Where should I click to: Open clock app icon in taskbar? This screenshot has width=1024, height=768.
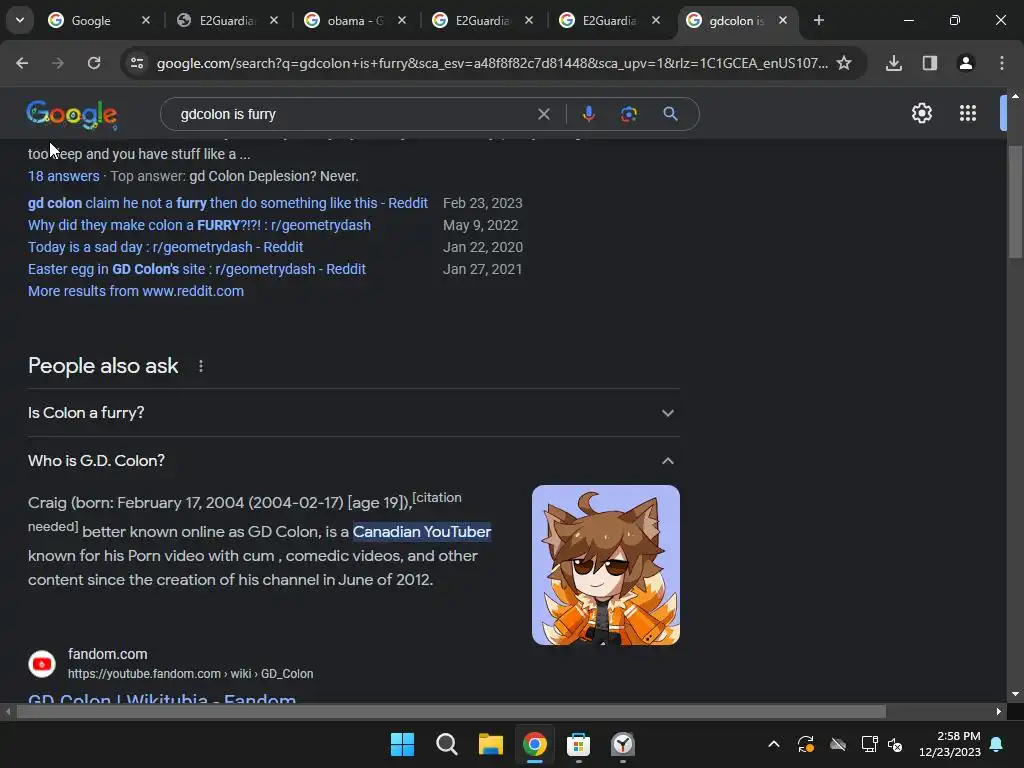[622, 744]
